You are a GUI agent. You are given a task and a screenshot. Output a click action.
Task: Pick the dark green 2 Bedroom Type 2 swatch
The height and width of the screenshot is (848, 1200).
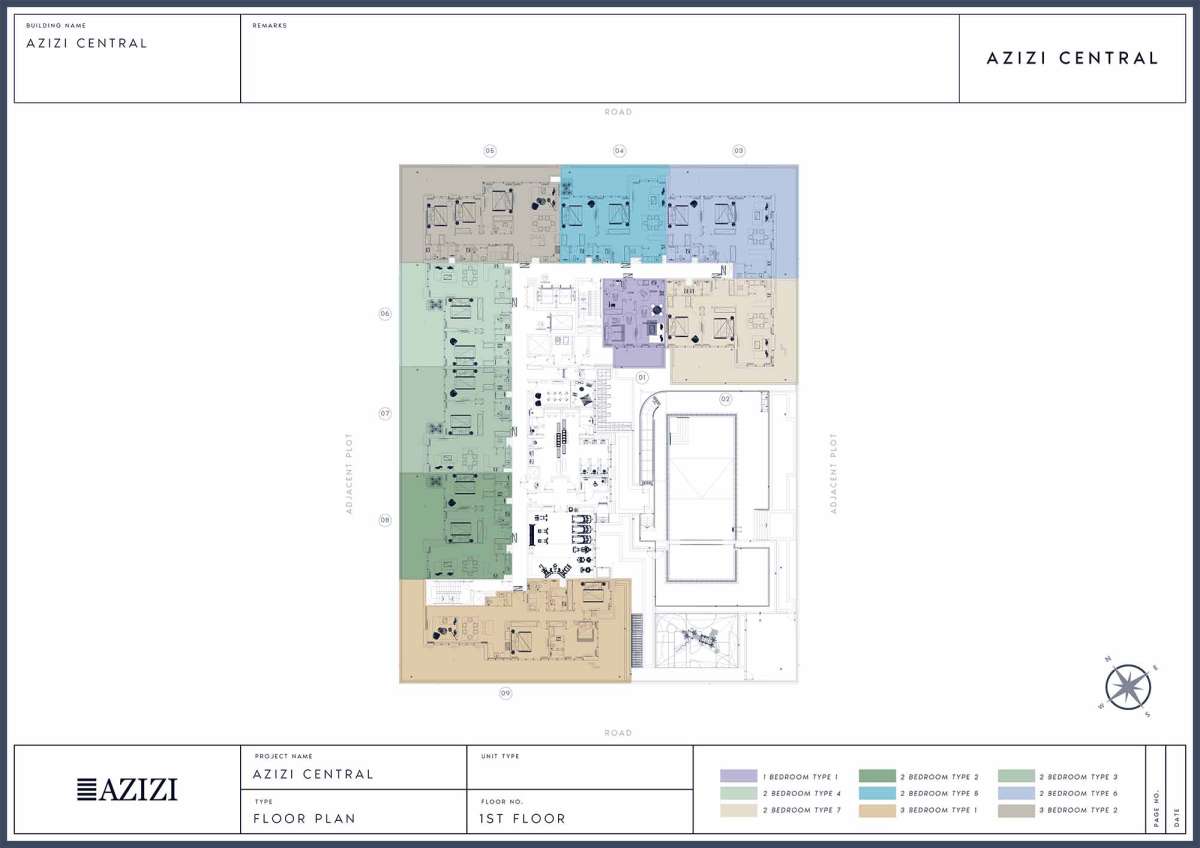(877, 776)
